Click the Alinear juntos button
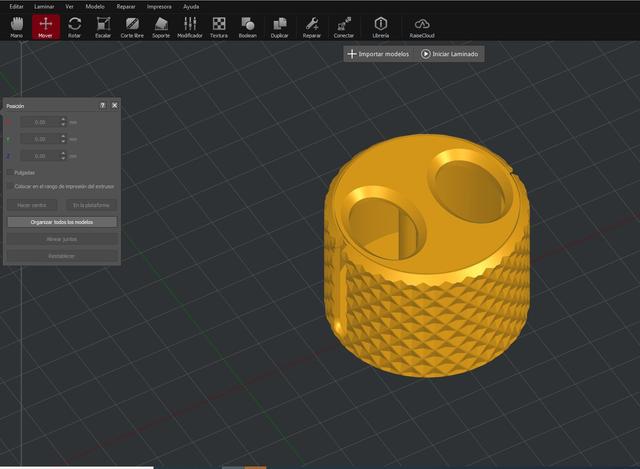 click(62, 239)
